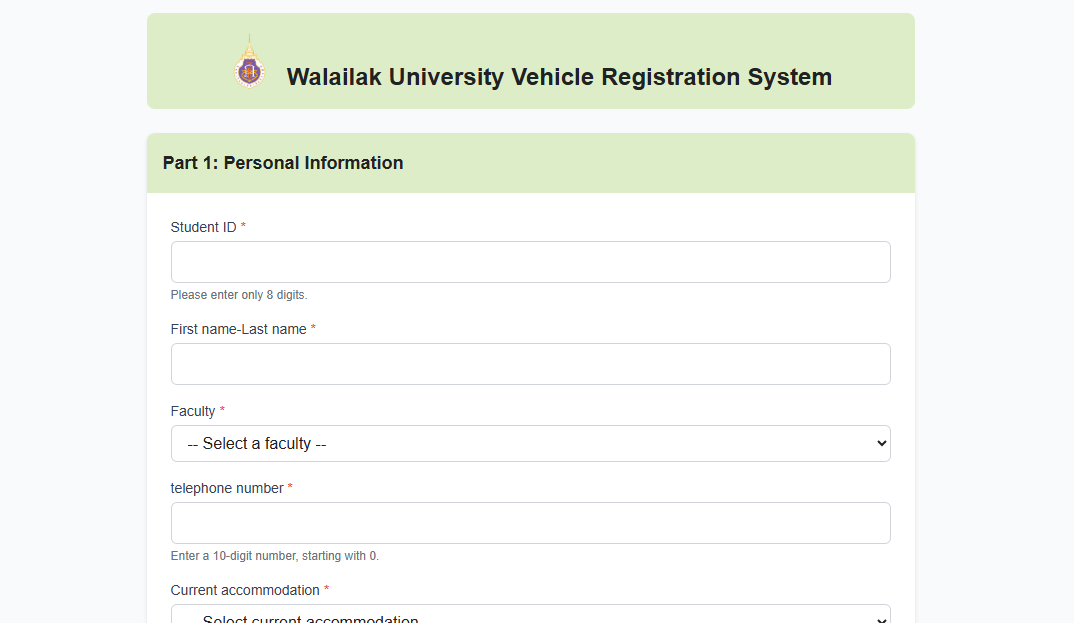Click the Faculty field label
Screen dimensions: 1074x623
(193, 411)
